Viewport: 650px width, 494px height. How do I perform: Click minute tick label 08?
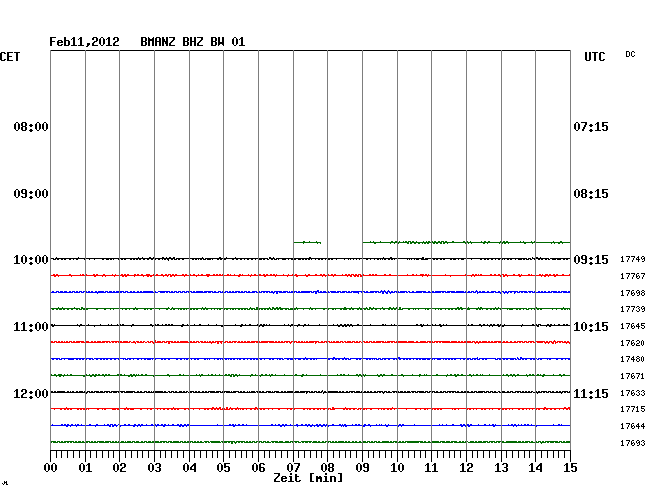(x=327, y=468)
